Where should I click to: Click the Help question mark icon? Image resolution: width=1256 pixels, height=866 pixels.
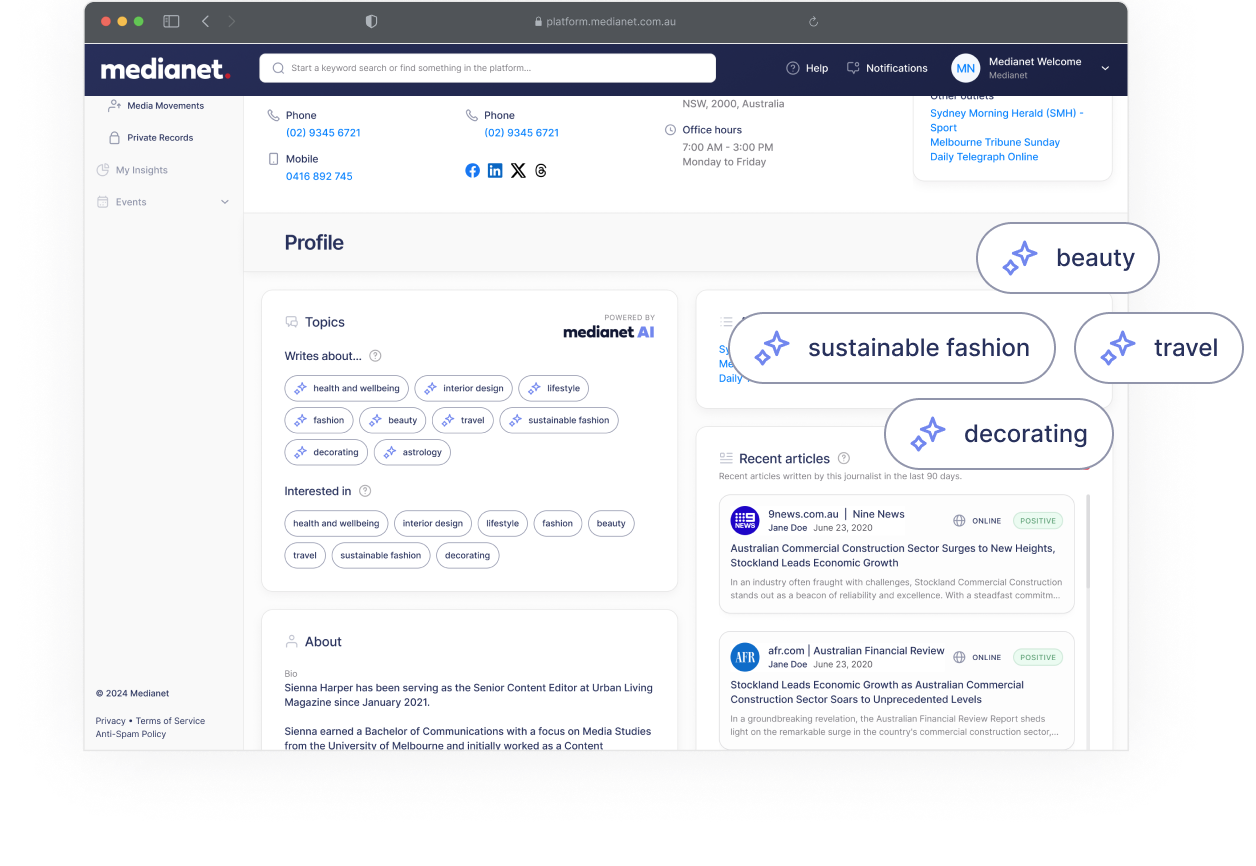[791, 68]
